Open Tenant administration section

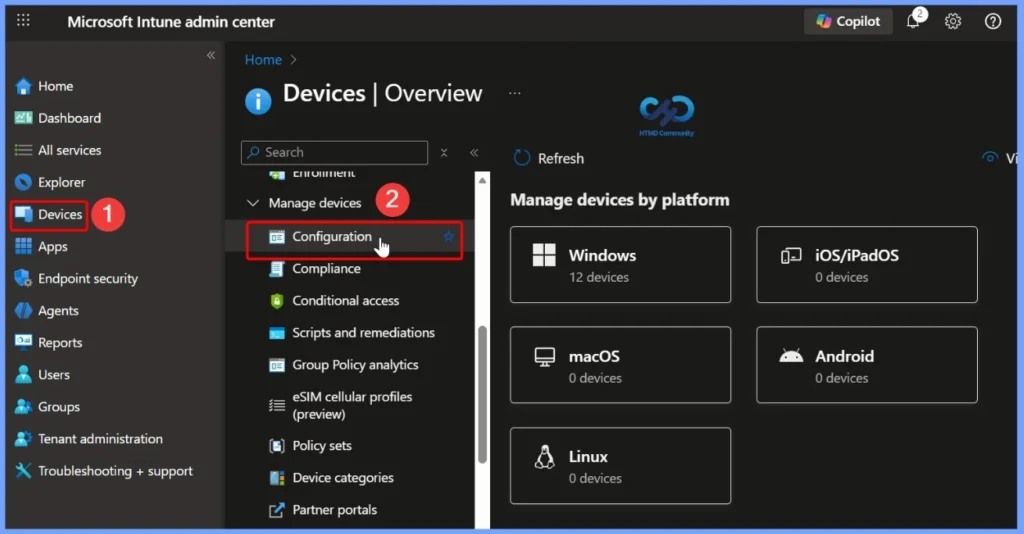100,439
